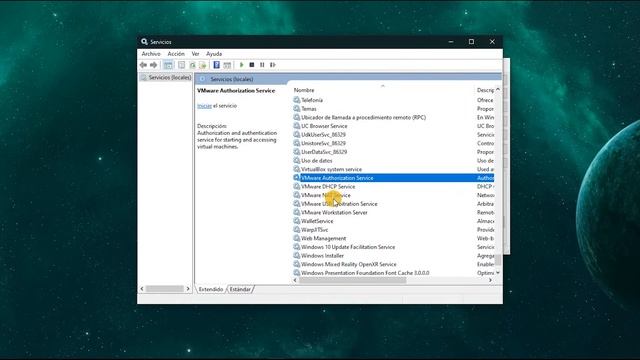Viewport: 640px width, 360px height.
Task: Pause the service with the pause icon
Action: point(262,65)
